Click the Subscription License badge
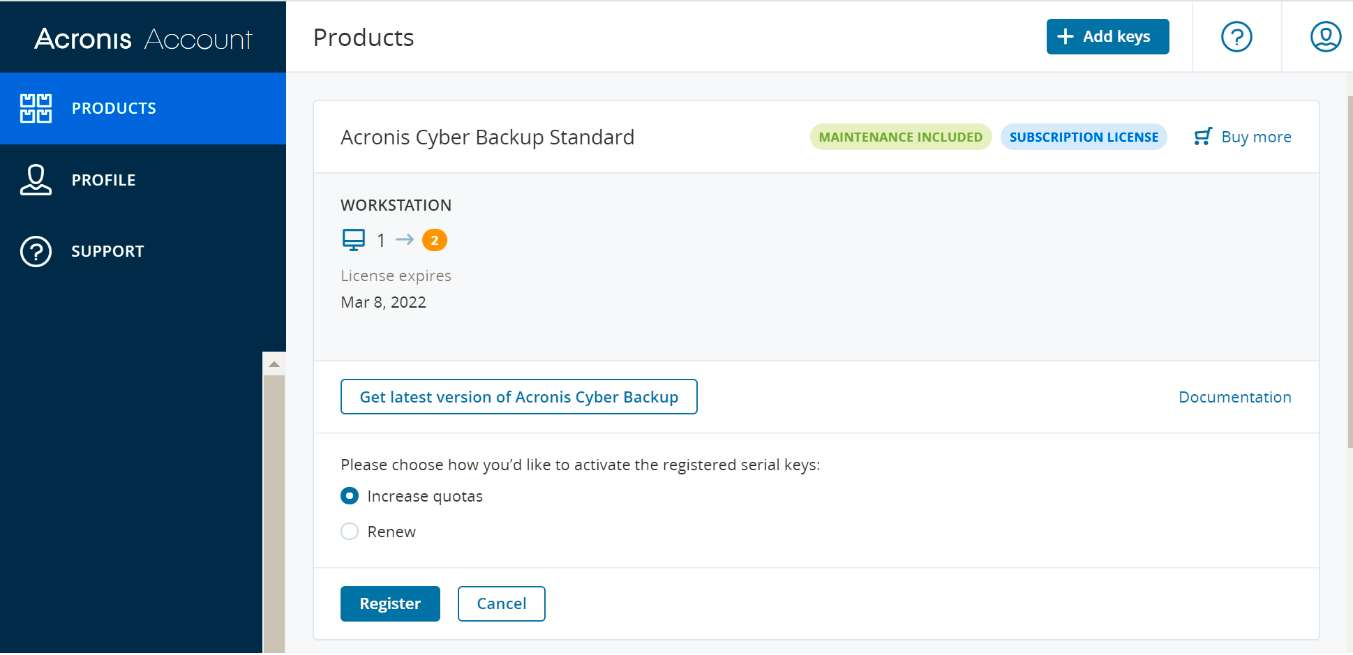The image size is (1353, 655). pos(1084,137)
